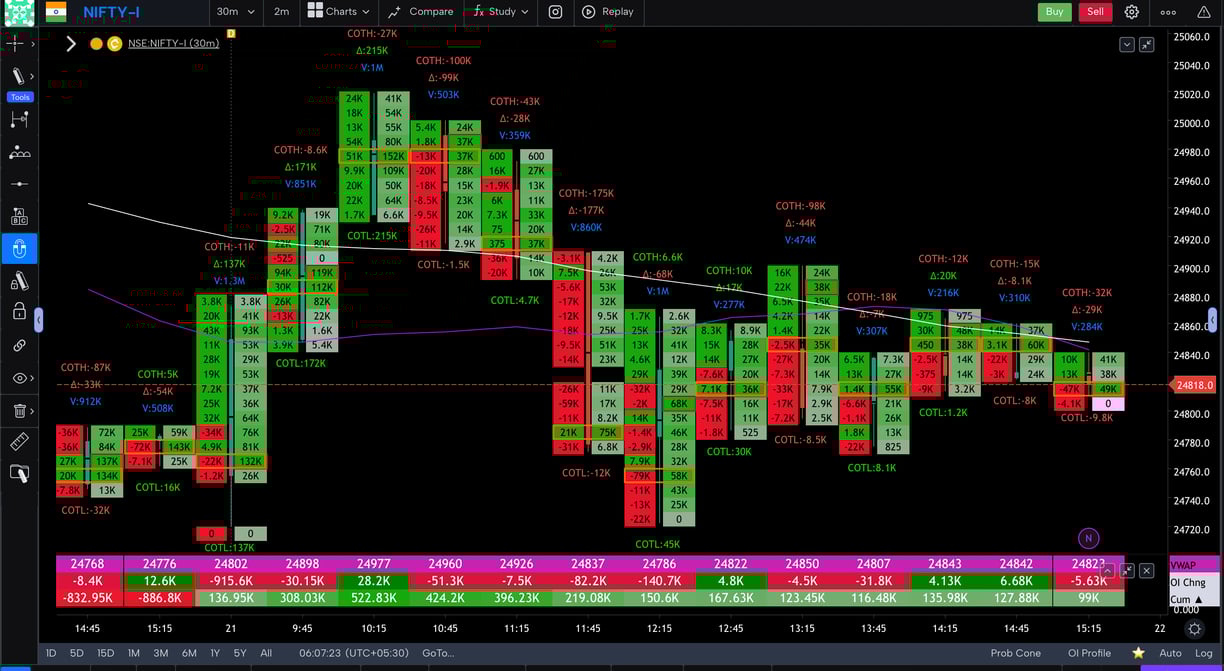Click the orange circle legend indicator
Screen dimensions: 1224x671
(96, 43)
